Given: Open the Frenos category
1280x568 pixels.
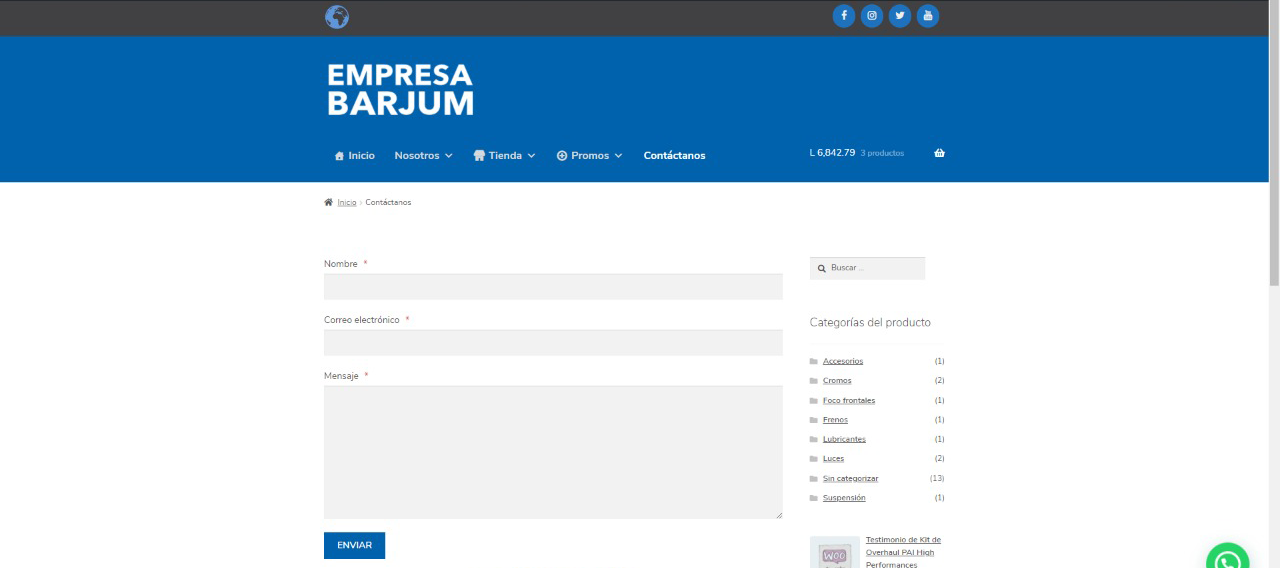Looking at the screenshot, I should pos(835,420).
